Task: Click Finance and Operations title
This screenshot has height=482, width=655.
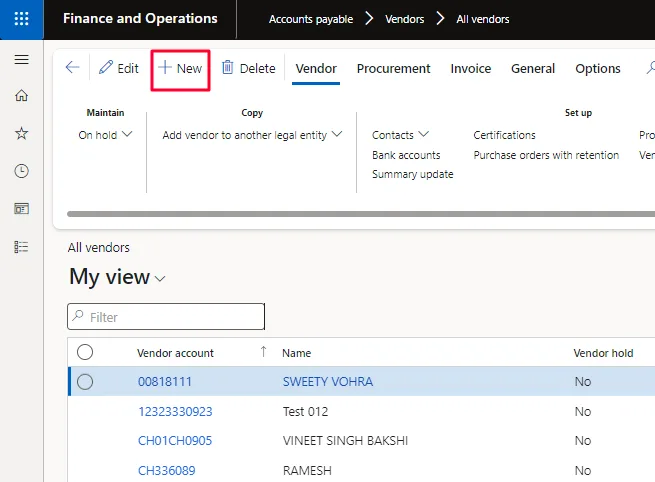Action: (140, 18)
